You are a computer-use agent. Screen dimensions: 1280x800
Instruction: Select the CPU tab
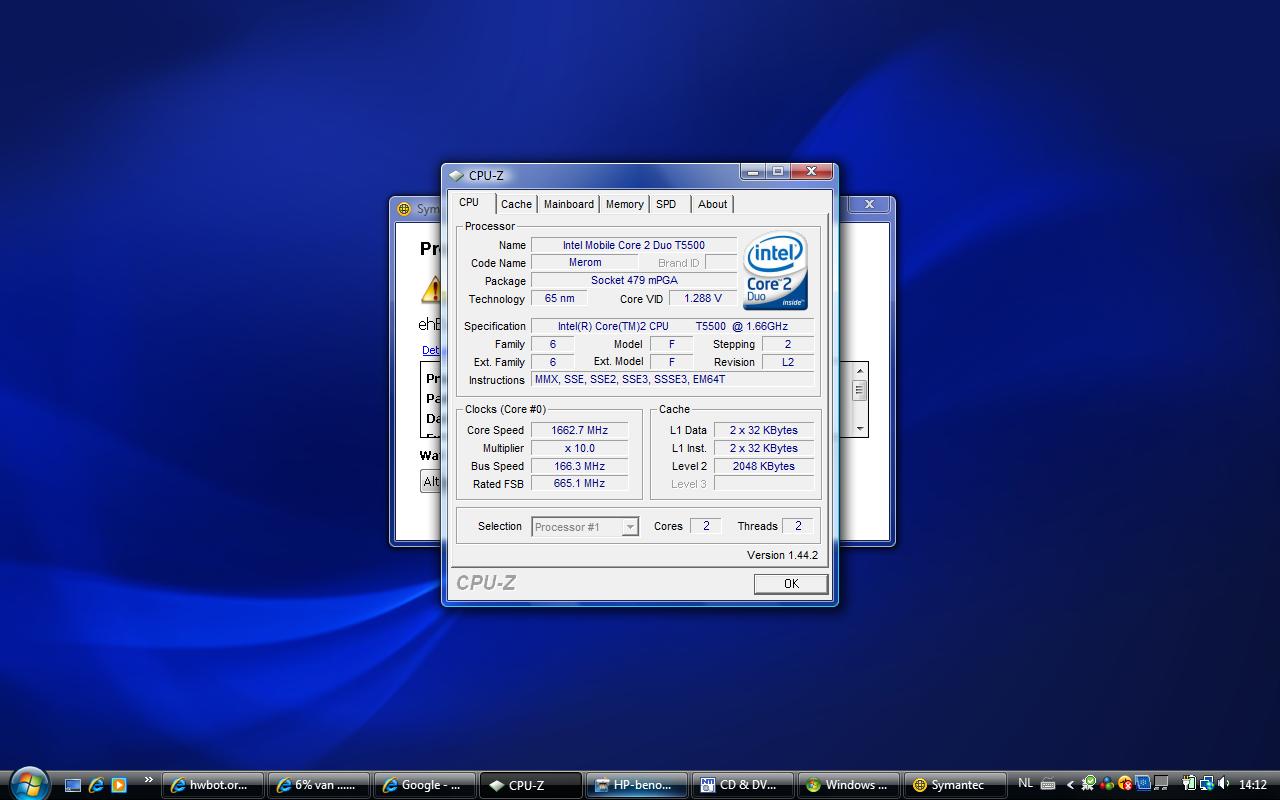[x=469, y=202]
